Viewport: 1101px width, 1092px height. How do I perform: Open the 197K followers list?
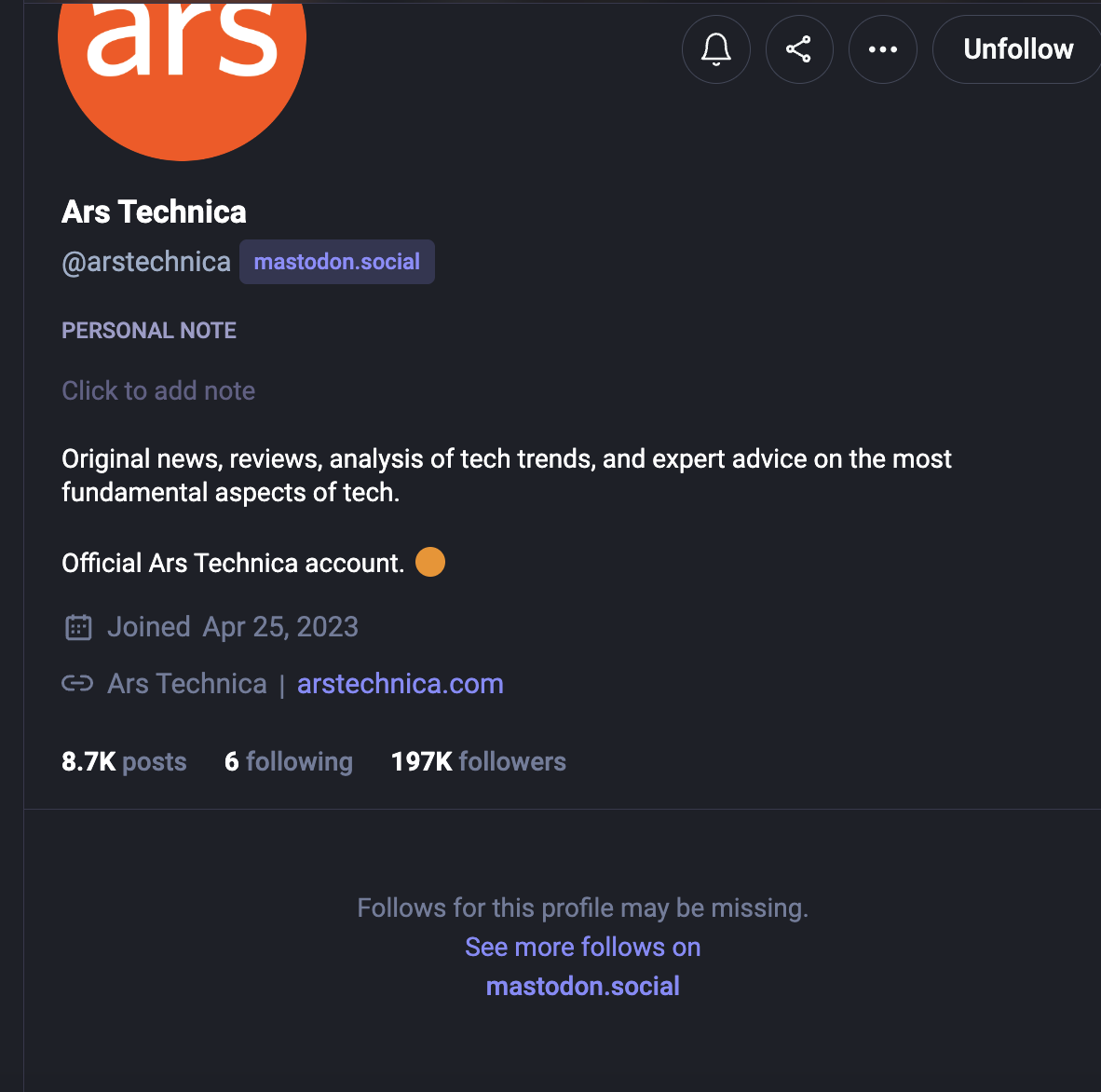[x=478, y=761]
